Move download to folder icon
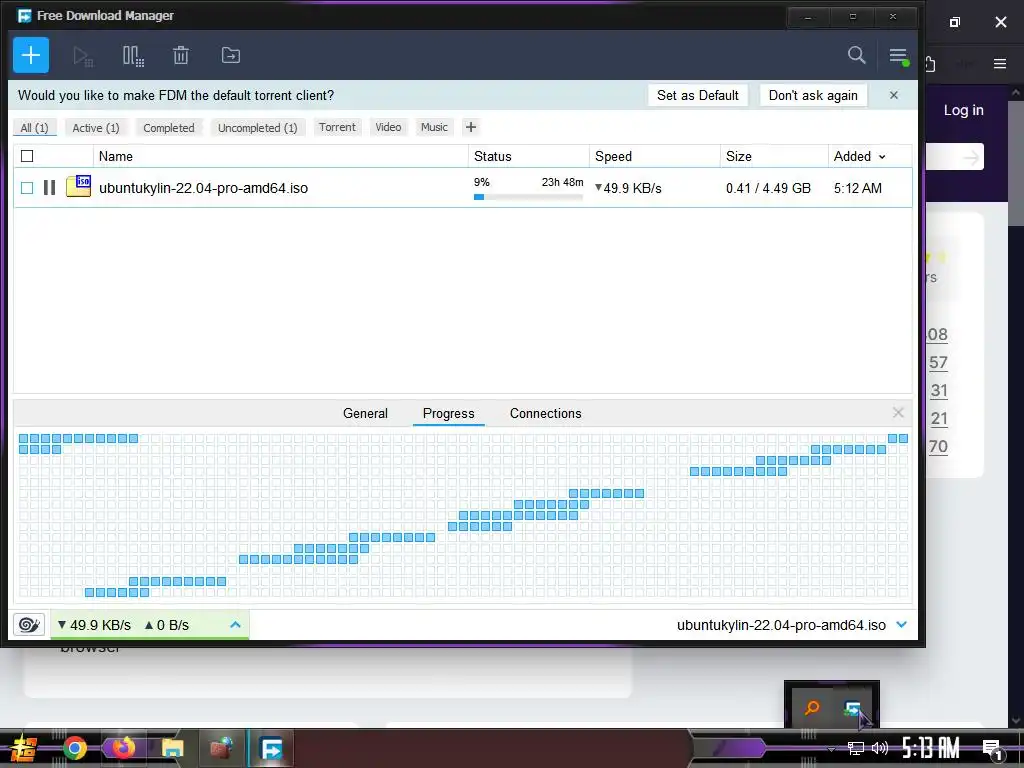The width and height of the screenshot is (1024, 768). point(231,56)
